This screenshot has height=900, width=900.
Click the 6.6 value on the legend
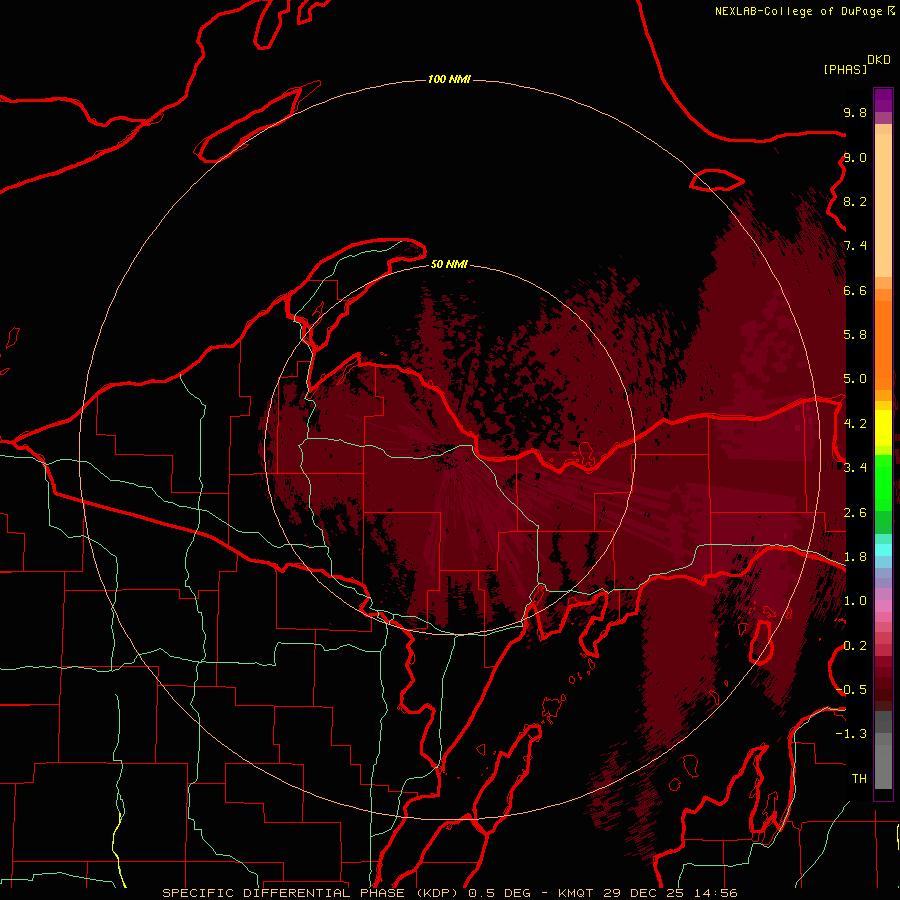click(855, 290)
